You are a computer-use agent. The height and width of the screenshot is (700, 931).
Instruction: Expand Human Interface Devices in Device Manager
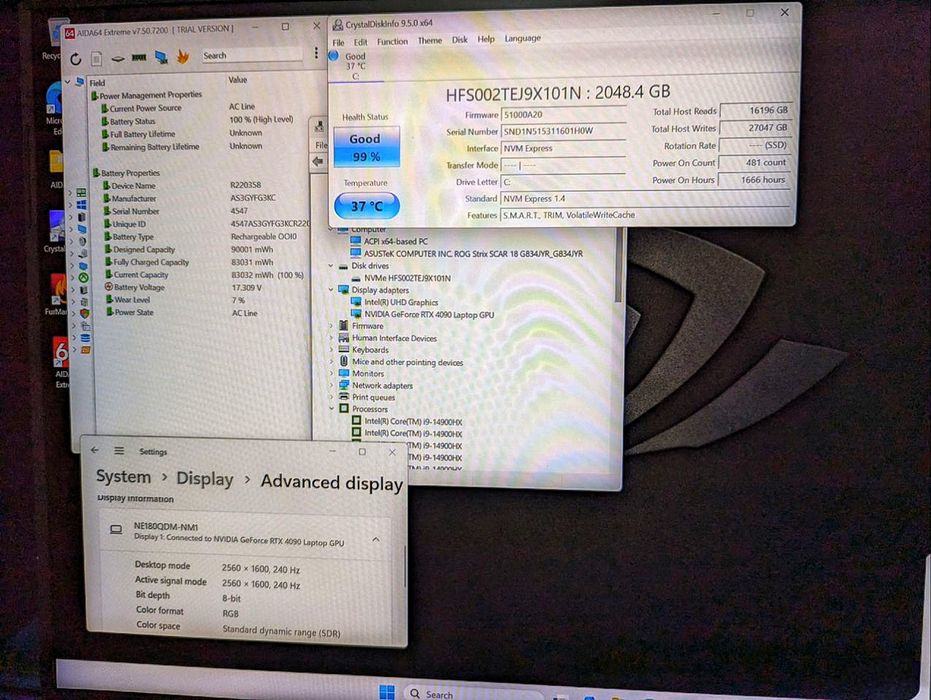(331, 338)
